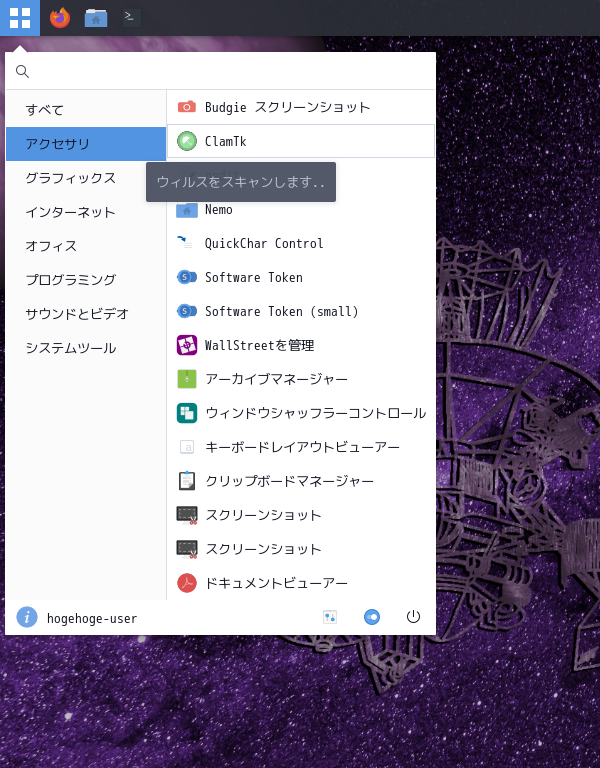Click the Software Token (small) icon
The image size is (600, 768).
[187, 311]
